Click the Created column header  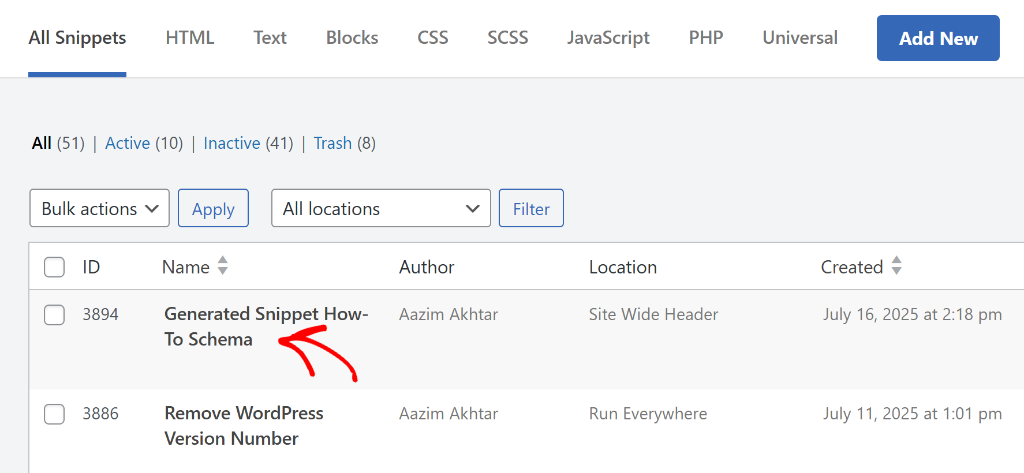852,267
